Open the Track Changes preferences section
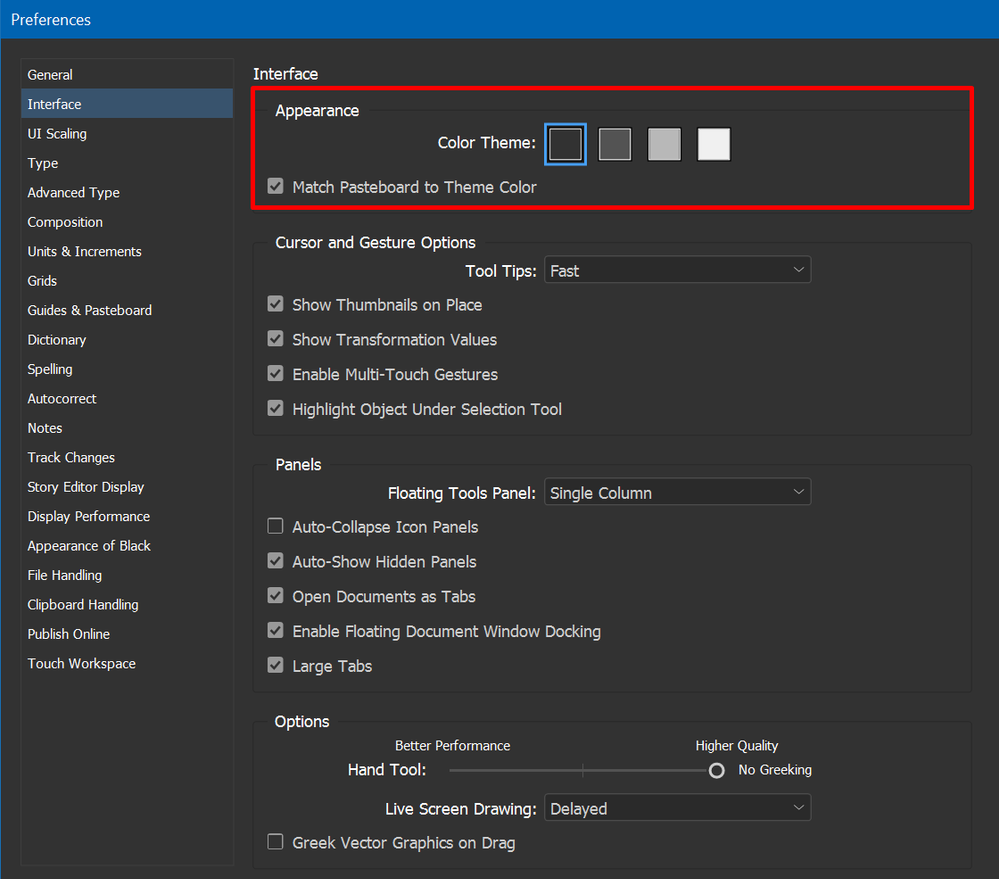 [71, 457]
